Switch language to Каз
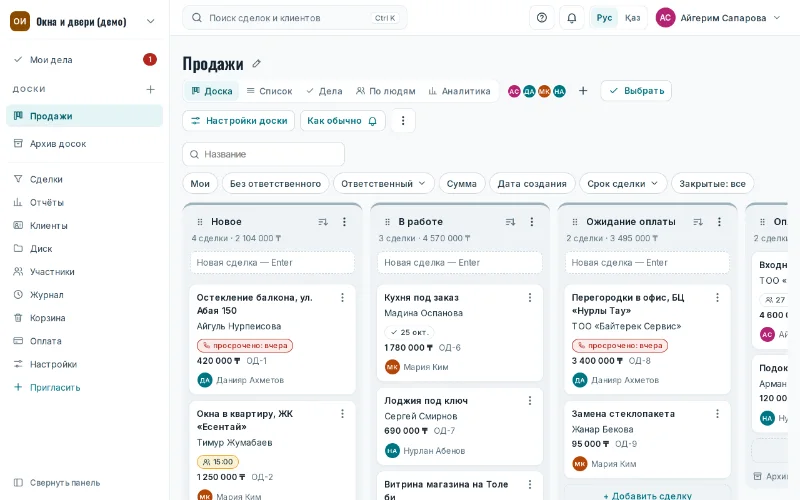This screenshot has height=500, width=800. tap(632, 18)
